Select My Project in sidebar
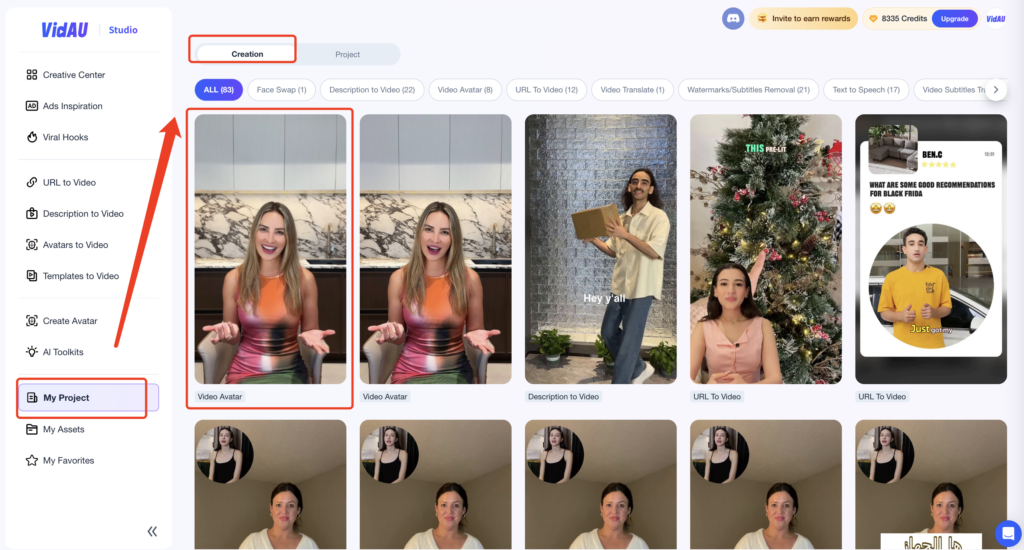The width and height of the screenshot is (1024, 550). pyautogui.click(x=88, y=398)
